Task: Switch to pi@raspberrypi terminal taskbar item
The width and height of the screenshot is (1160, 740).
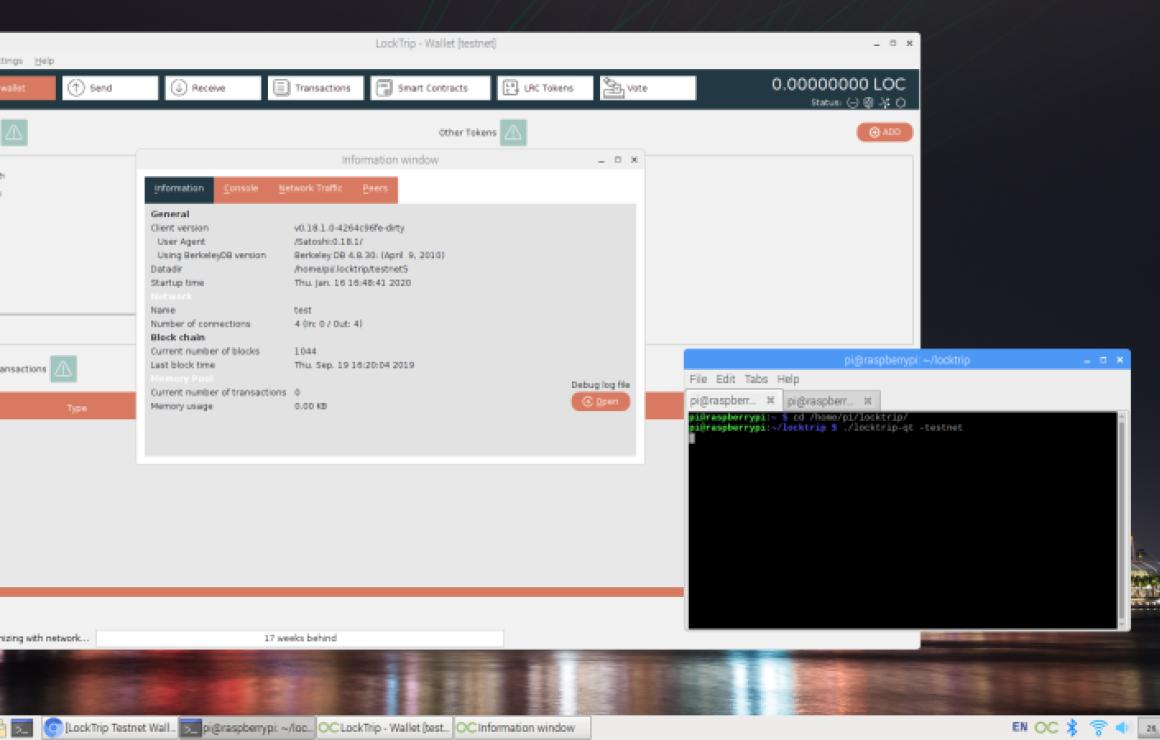Action: click(x=247, y=728)
